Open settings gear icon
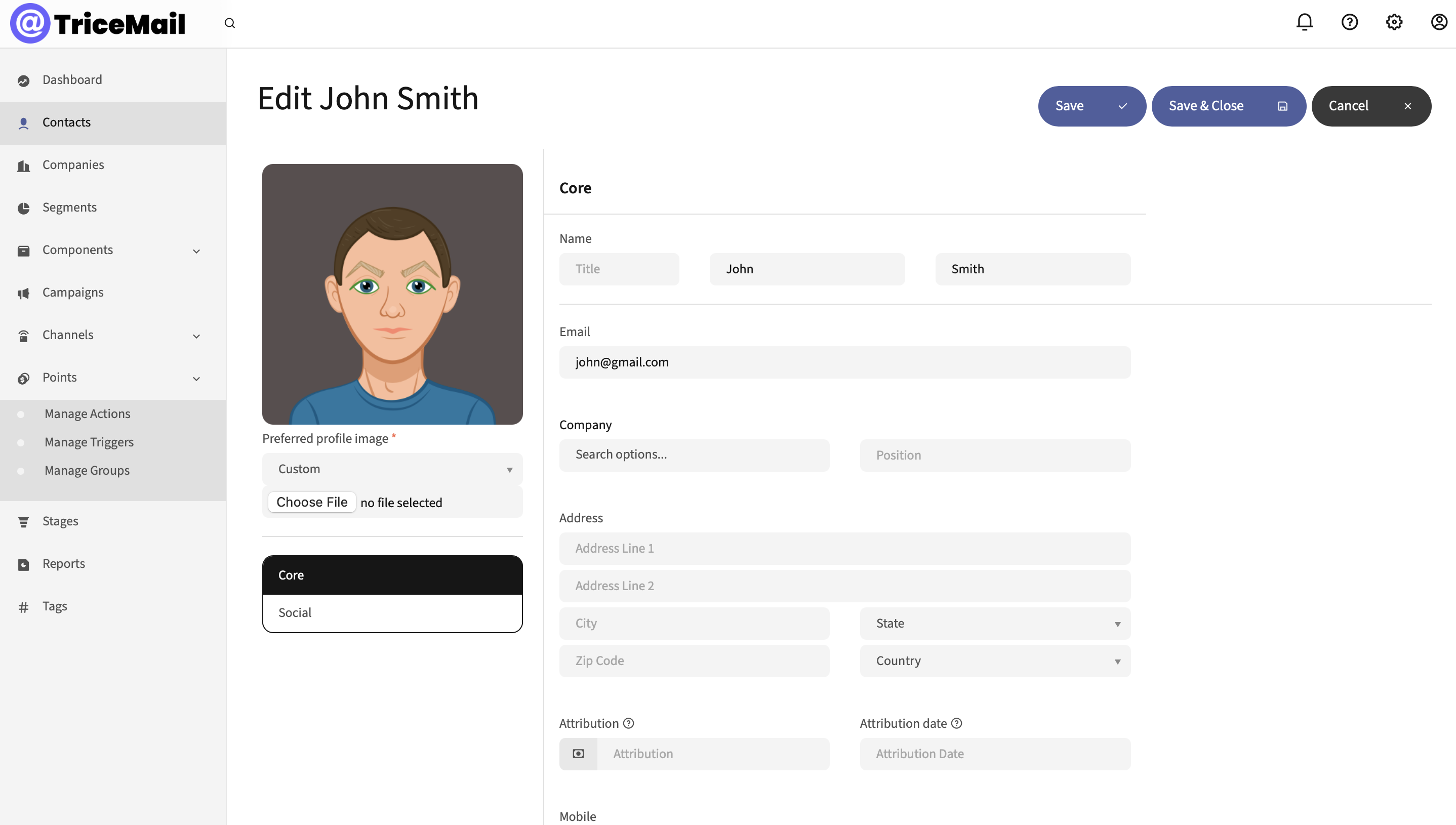 [x=1394, y=22]
